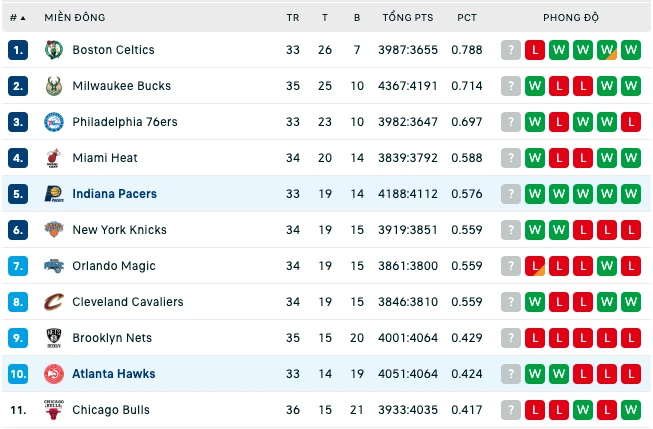Sort table by the # rank column
Image resolution: width=653 pixels, height=429 pixels.
(x=17, y=17)
